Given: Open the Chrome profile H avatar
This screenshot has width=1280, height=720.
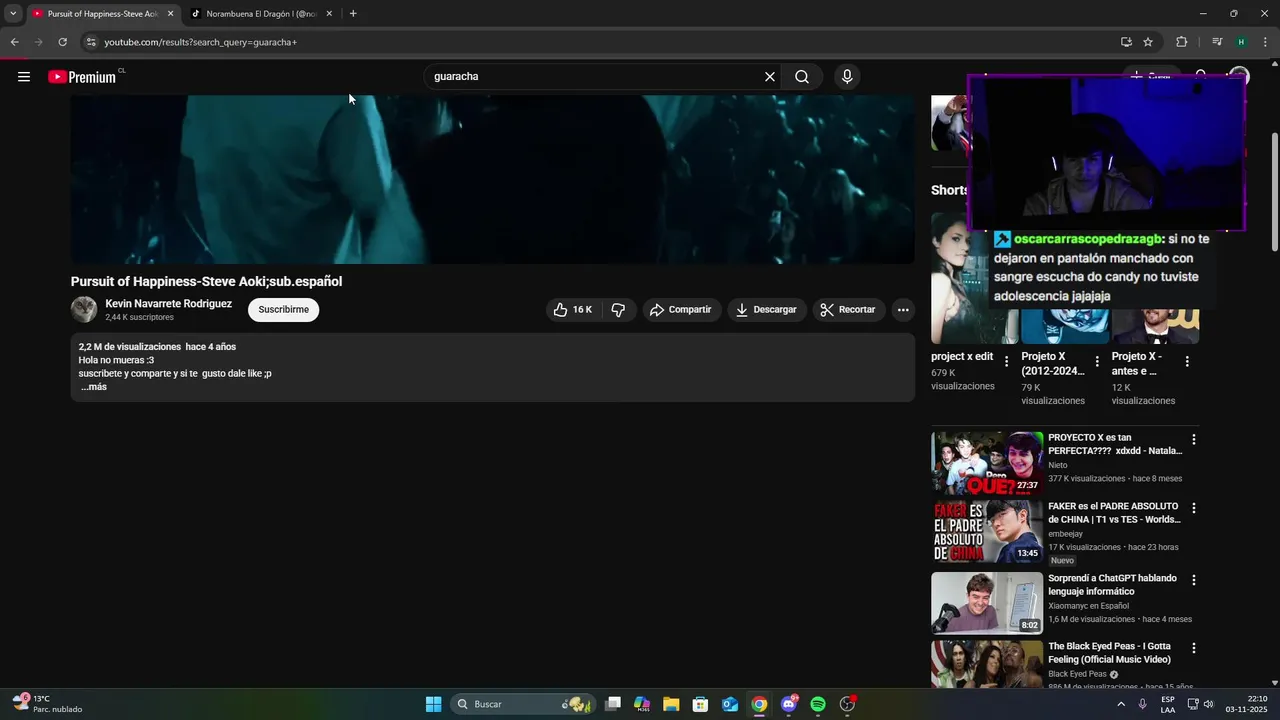Looking at the screenshot, I should (1241, 42).
